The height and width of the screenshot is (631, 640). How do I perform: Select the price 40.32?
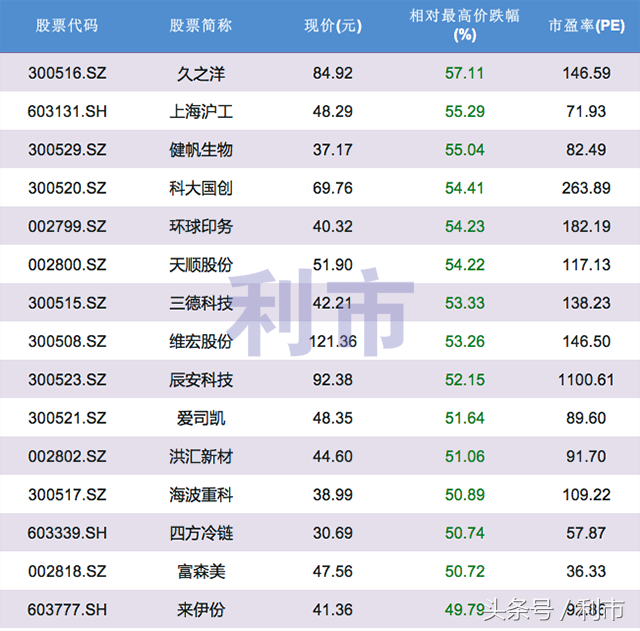333,227
